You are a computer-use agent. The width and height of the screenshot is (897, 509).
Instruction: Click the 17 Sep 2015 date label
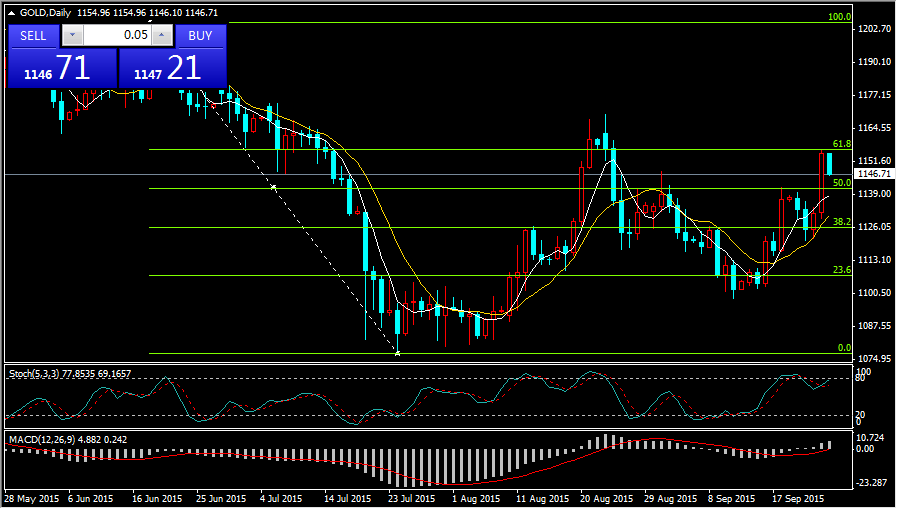(796, 499)
